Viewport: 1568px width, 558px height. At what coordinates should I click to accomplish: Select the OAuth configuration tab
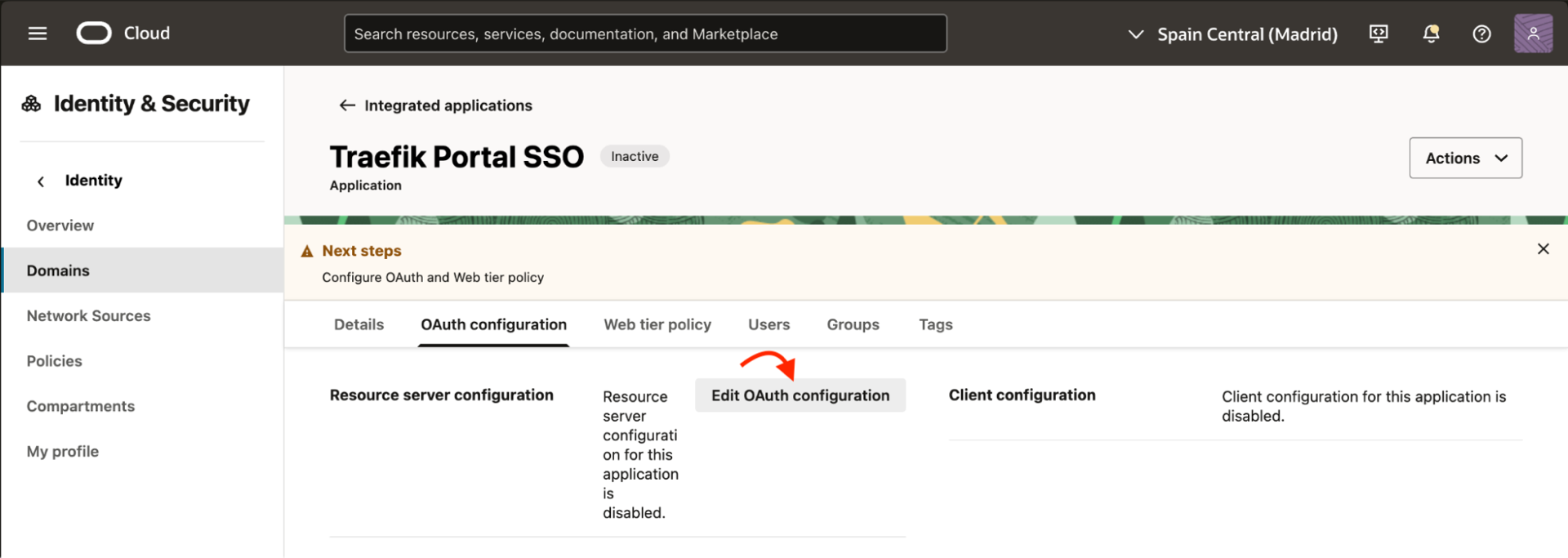click(x=493, y=324)
